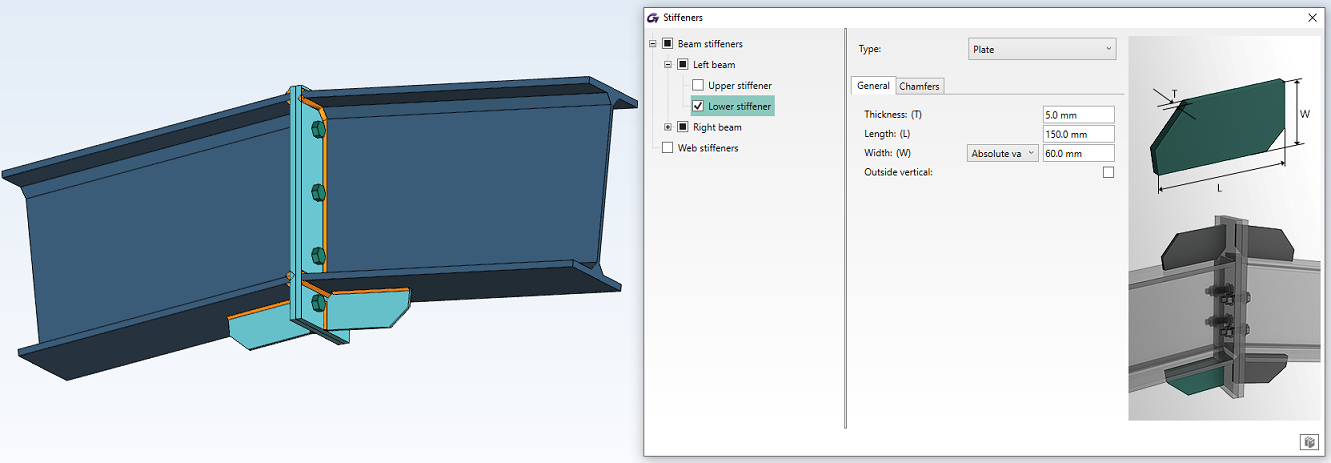This screenshot has height=463, width=1331.
Task: Toggle the Left beam checkbox
Action: point(683,65)
